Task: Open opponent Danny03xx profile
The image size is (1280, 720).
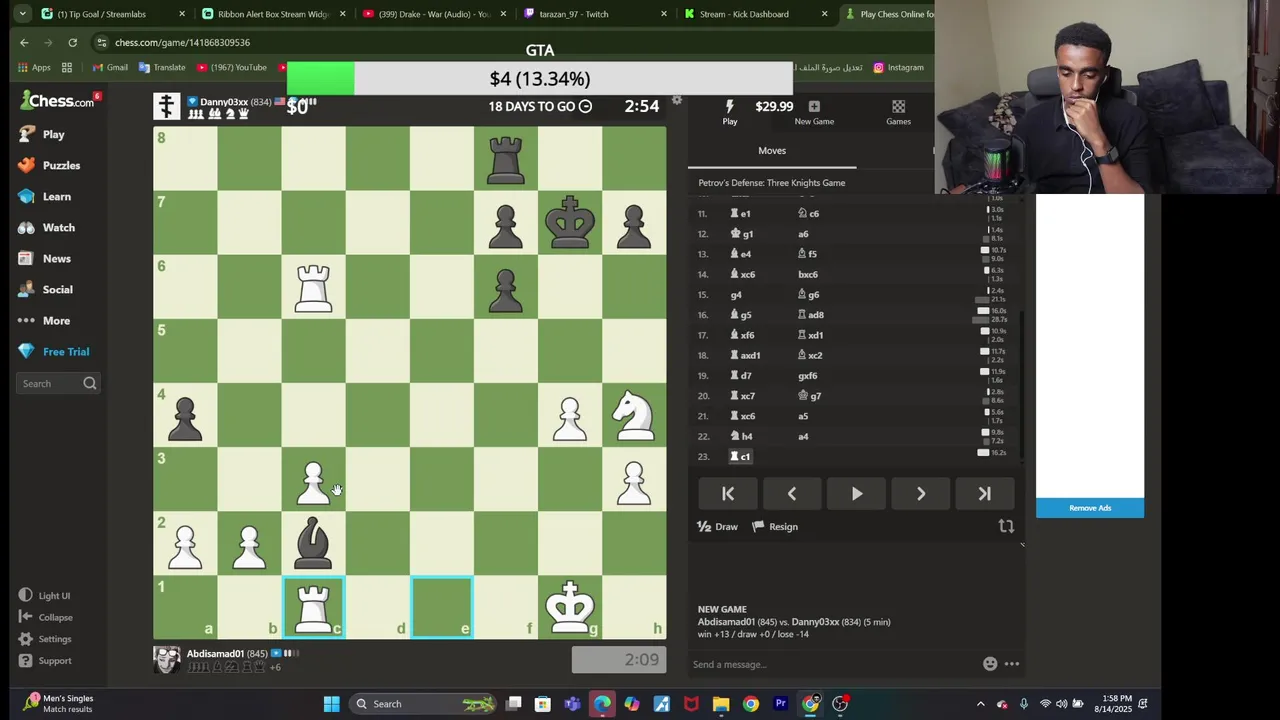Action: pos(223,102)
